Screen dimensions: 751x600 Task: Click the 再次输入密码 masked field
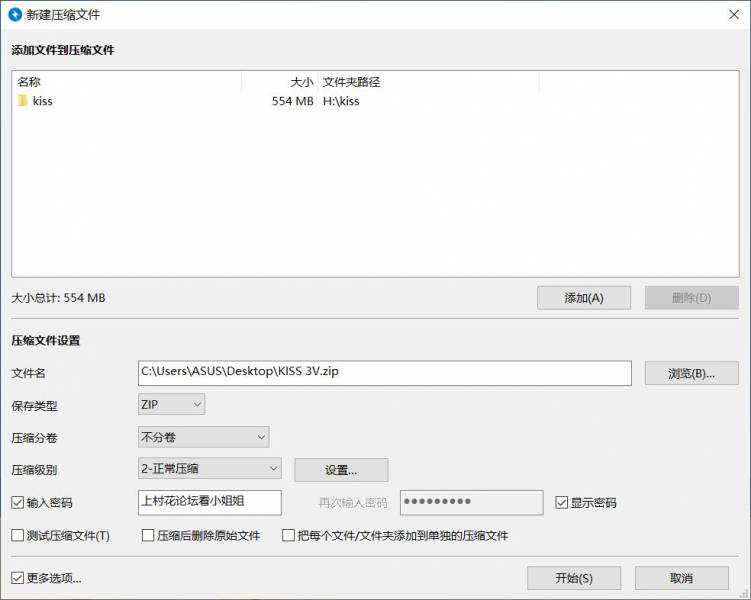472,502
